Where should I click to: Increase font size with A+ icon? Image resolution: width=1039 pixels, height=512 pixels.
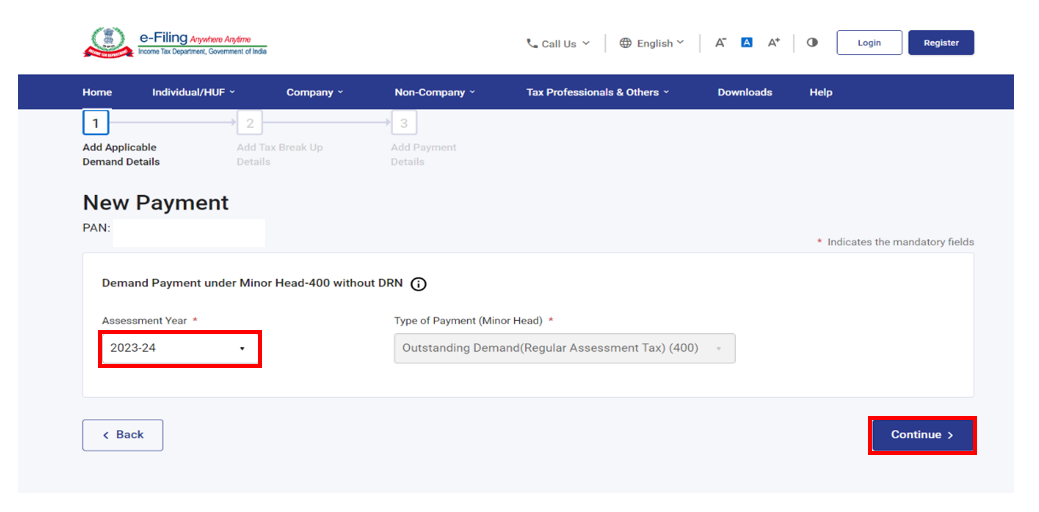pos(773,43)
